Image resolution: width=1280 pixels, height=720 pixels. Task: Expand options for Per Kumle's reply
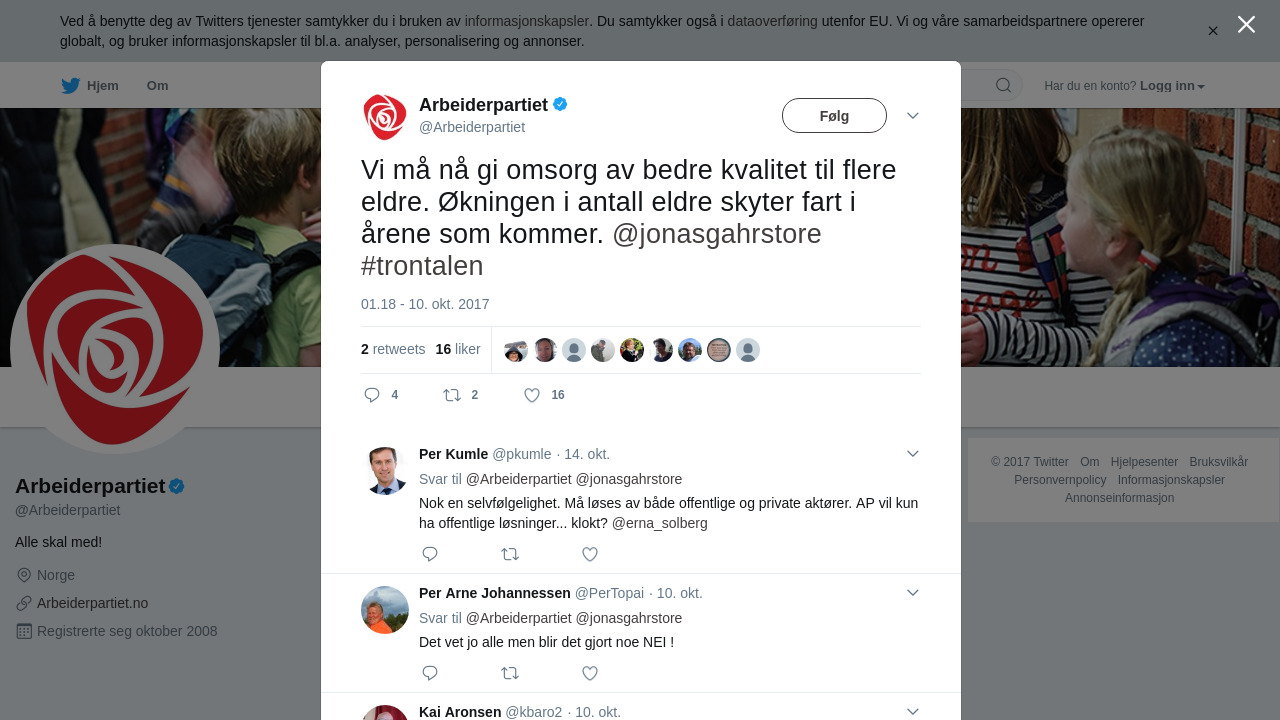coord(912,454)
